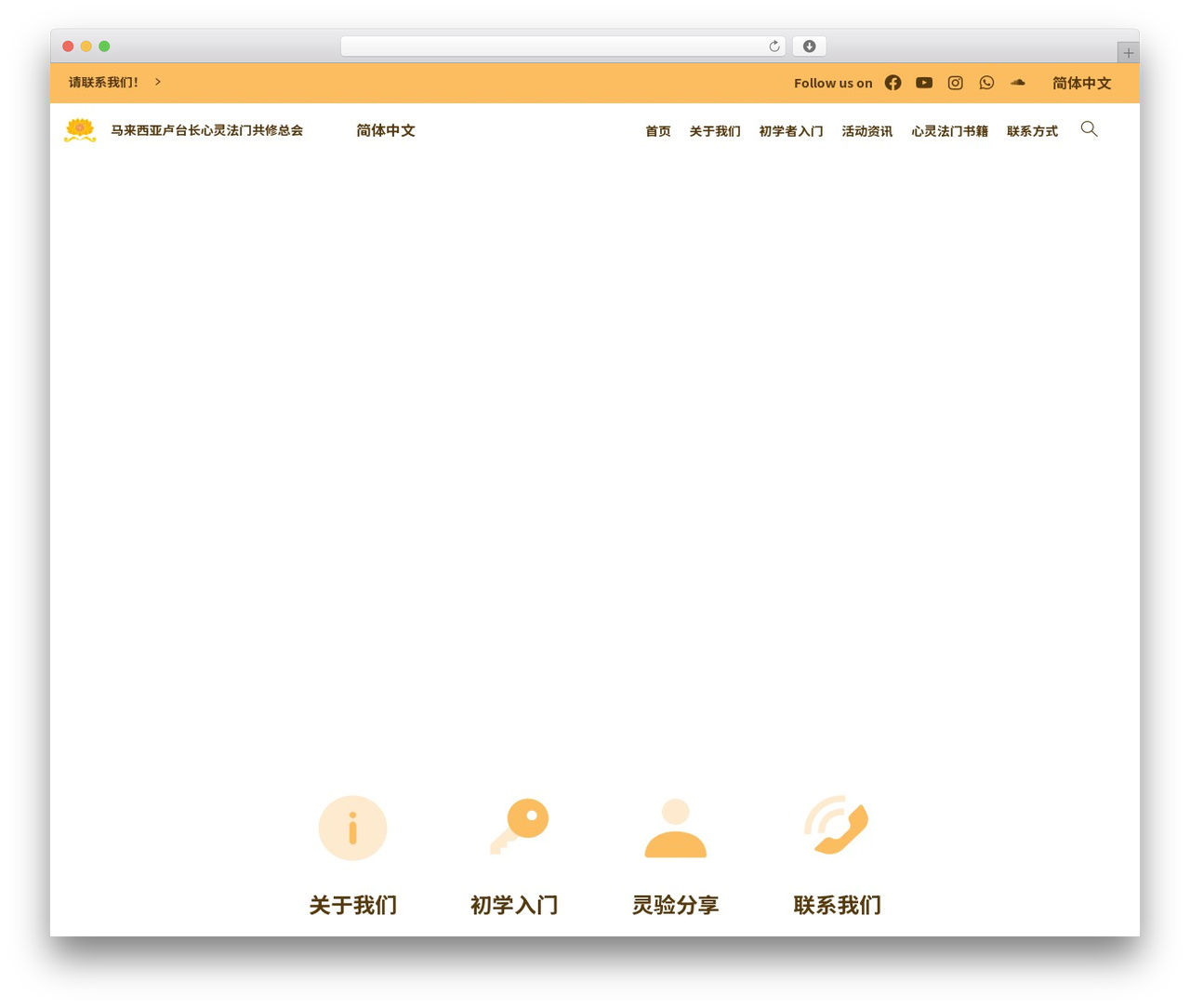Screen dimensions: 1190x1008
Task: Click the 关于我们 info circle icon
Action: coord(352,828)
